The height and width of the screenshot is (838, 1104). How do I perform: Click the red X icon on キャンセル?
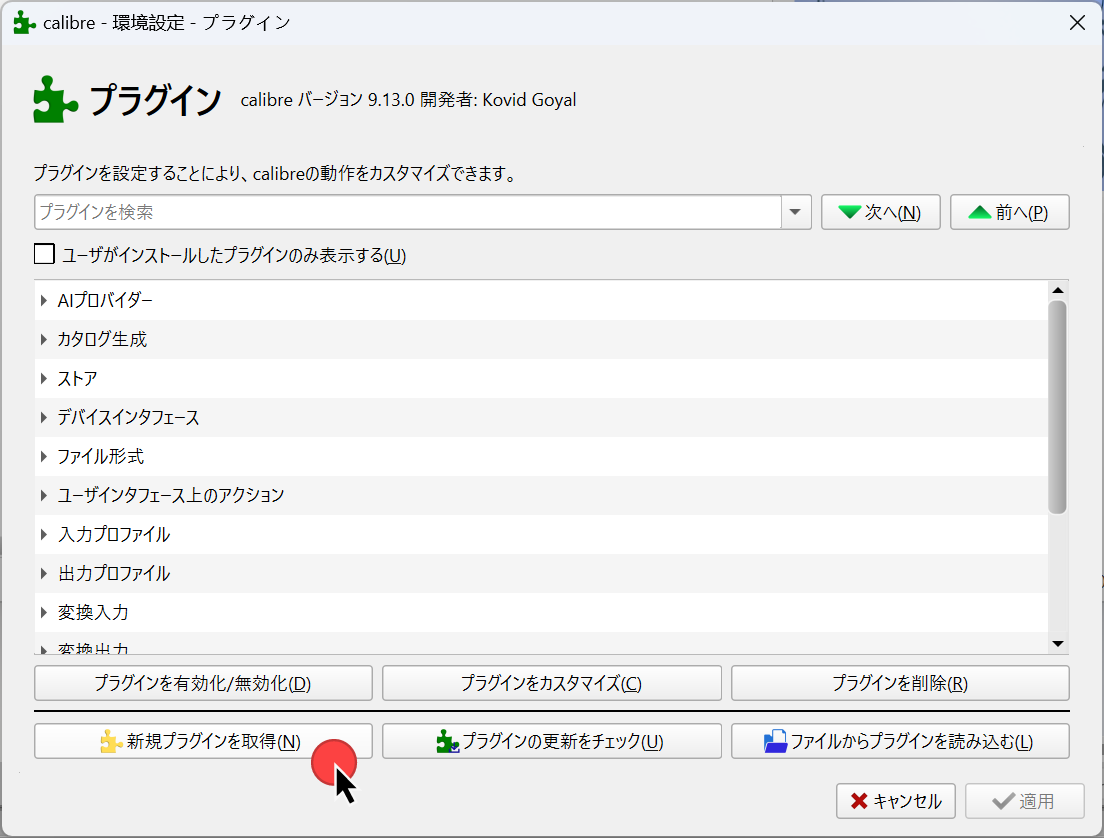tap(859, 801)
